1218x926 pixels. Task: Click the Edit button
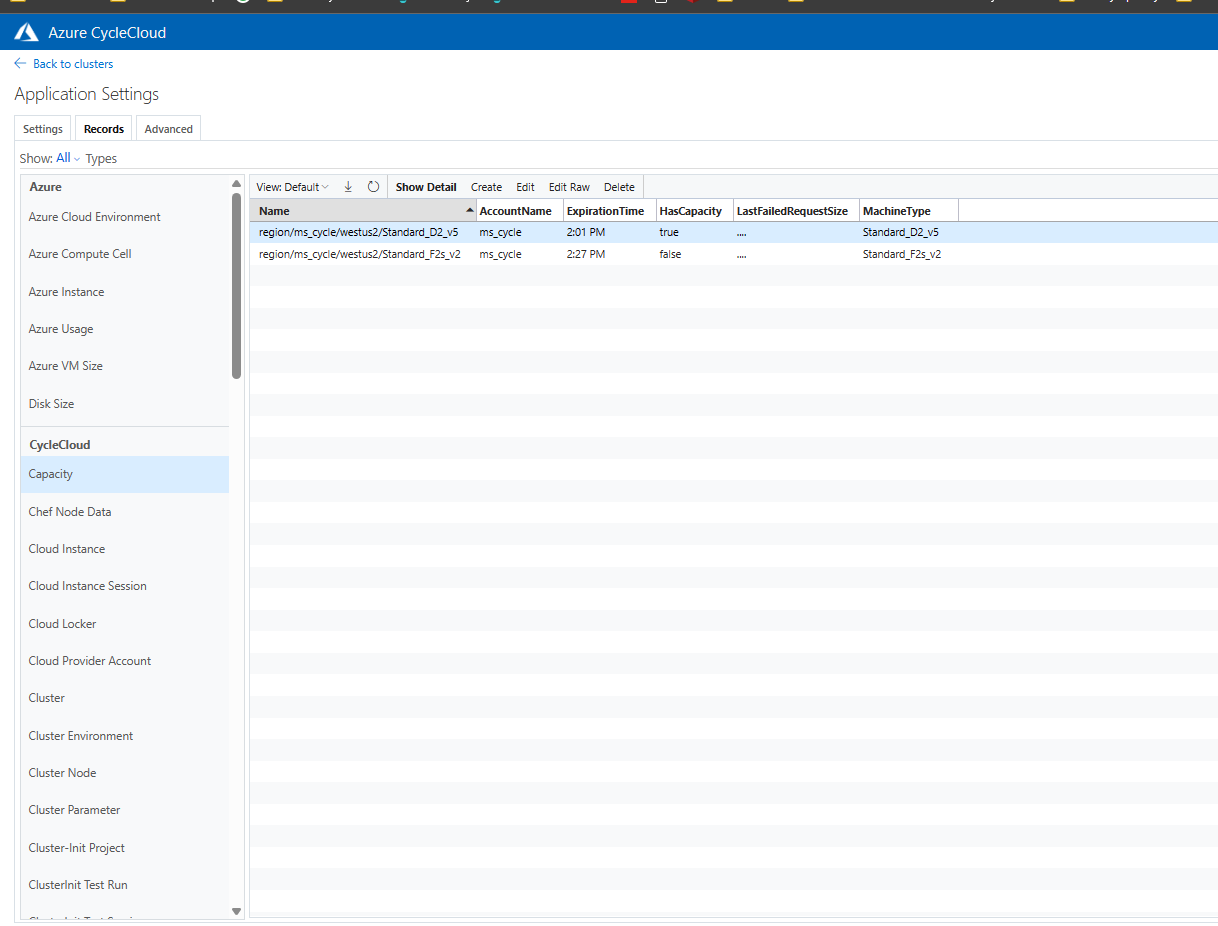tap(525, 187)
